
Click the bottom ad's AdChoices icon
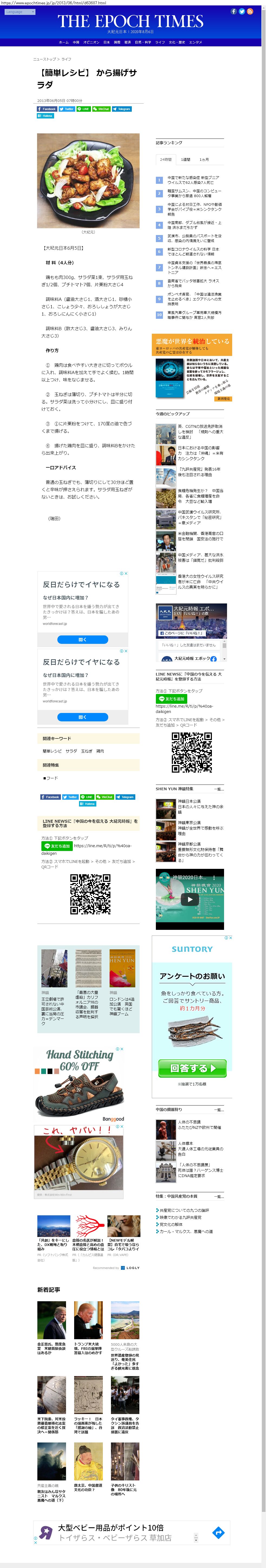36,1538
